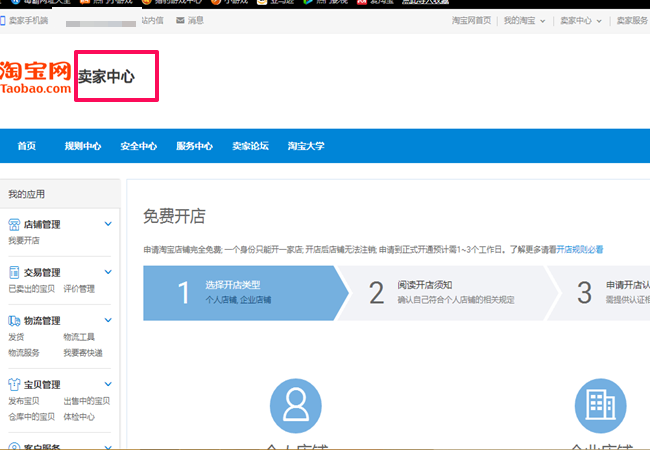Open 评价管理 in sidebar
Image resolution: width=650 pixels, height=450 pixels.
[79, 288]
